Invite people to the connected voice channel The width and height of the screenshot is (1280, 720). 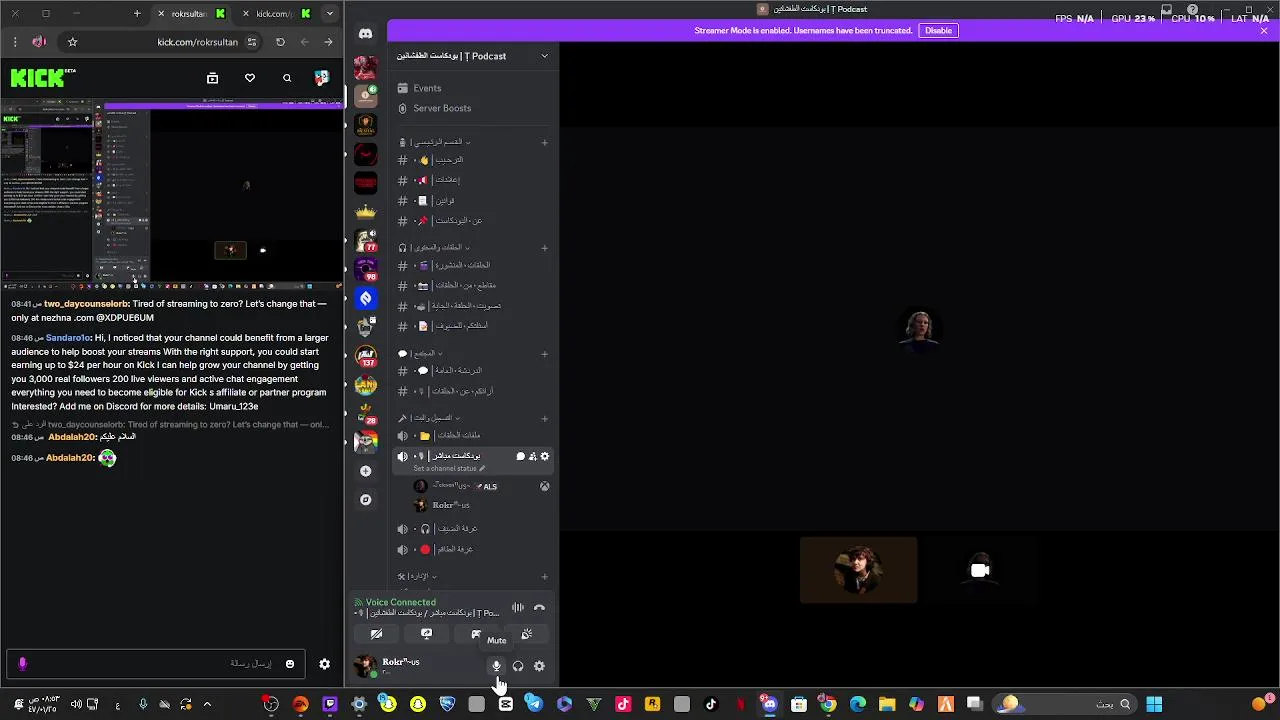532,456
